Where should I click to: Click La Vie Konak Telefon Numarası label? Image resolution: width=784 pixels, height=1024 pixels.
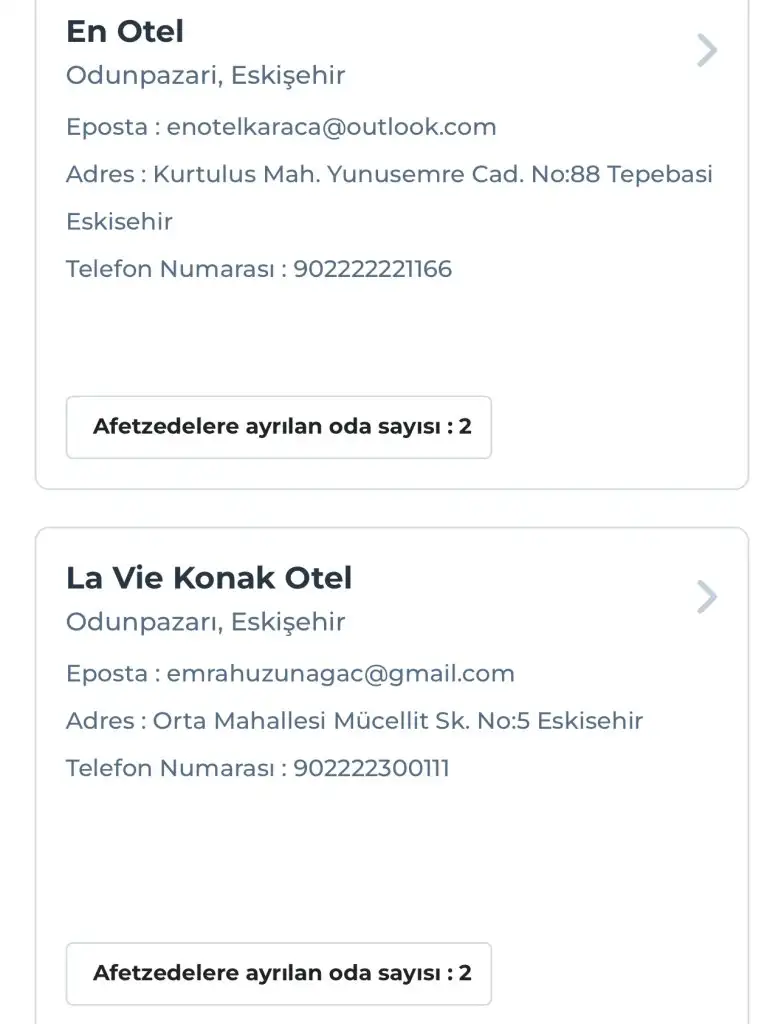[170, 768]
